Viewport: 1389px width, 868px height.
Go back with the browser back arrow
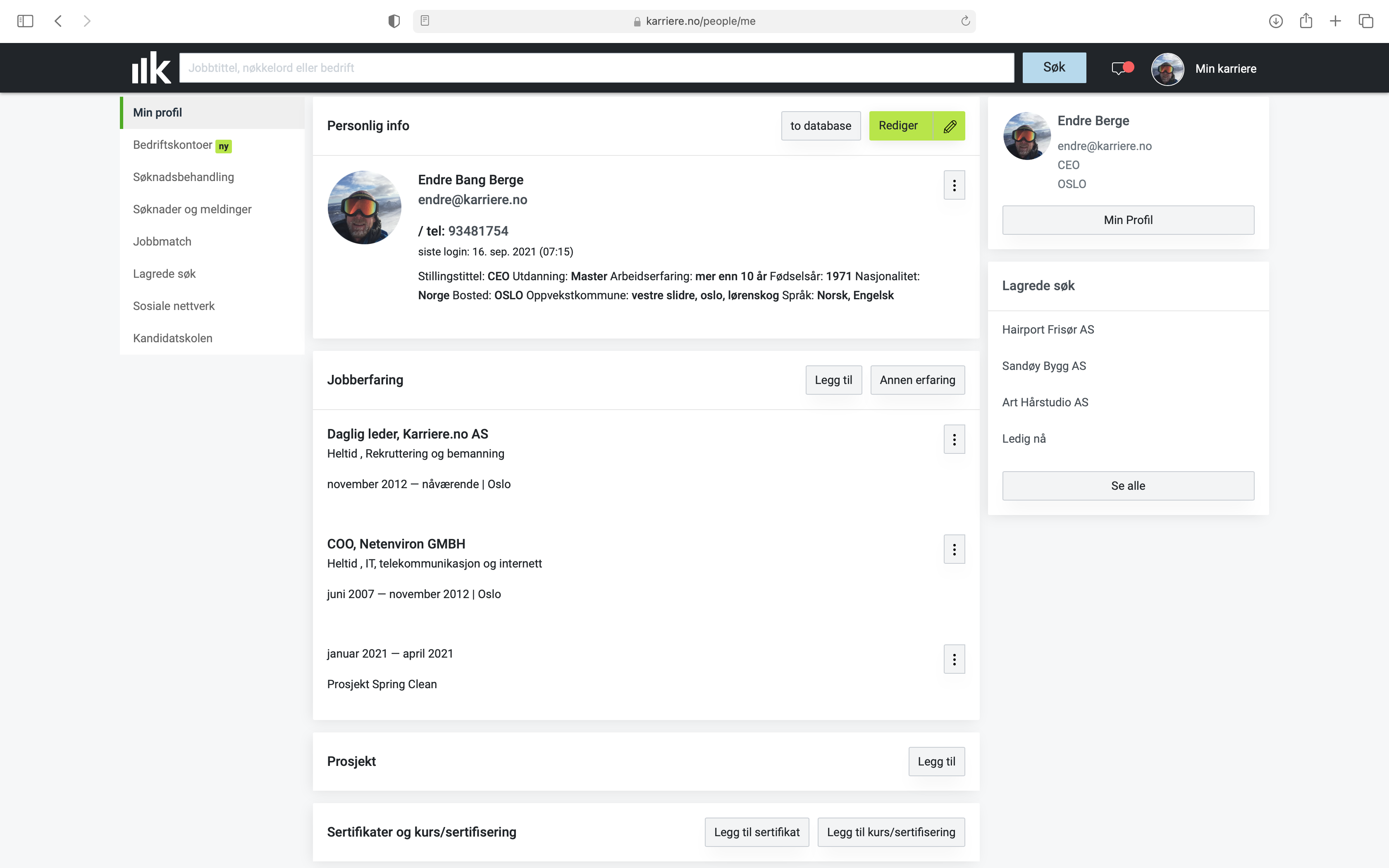pyautogui.click(x=58, y=21)
